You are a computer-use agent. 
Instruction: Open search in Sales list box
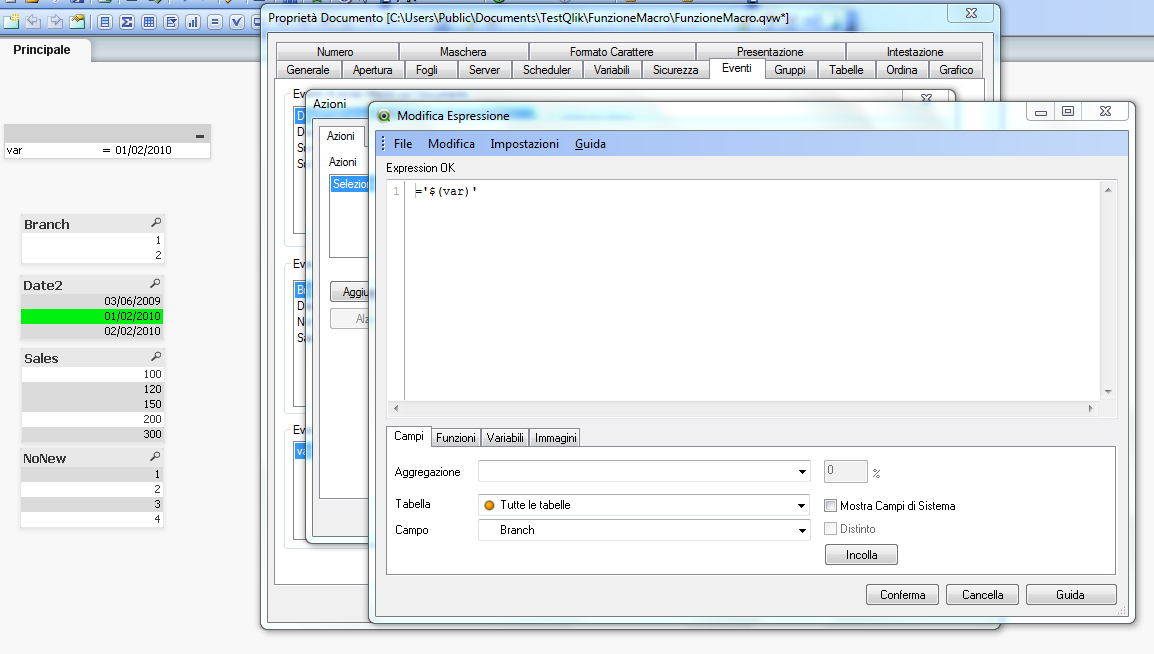155,357
